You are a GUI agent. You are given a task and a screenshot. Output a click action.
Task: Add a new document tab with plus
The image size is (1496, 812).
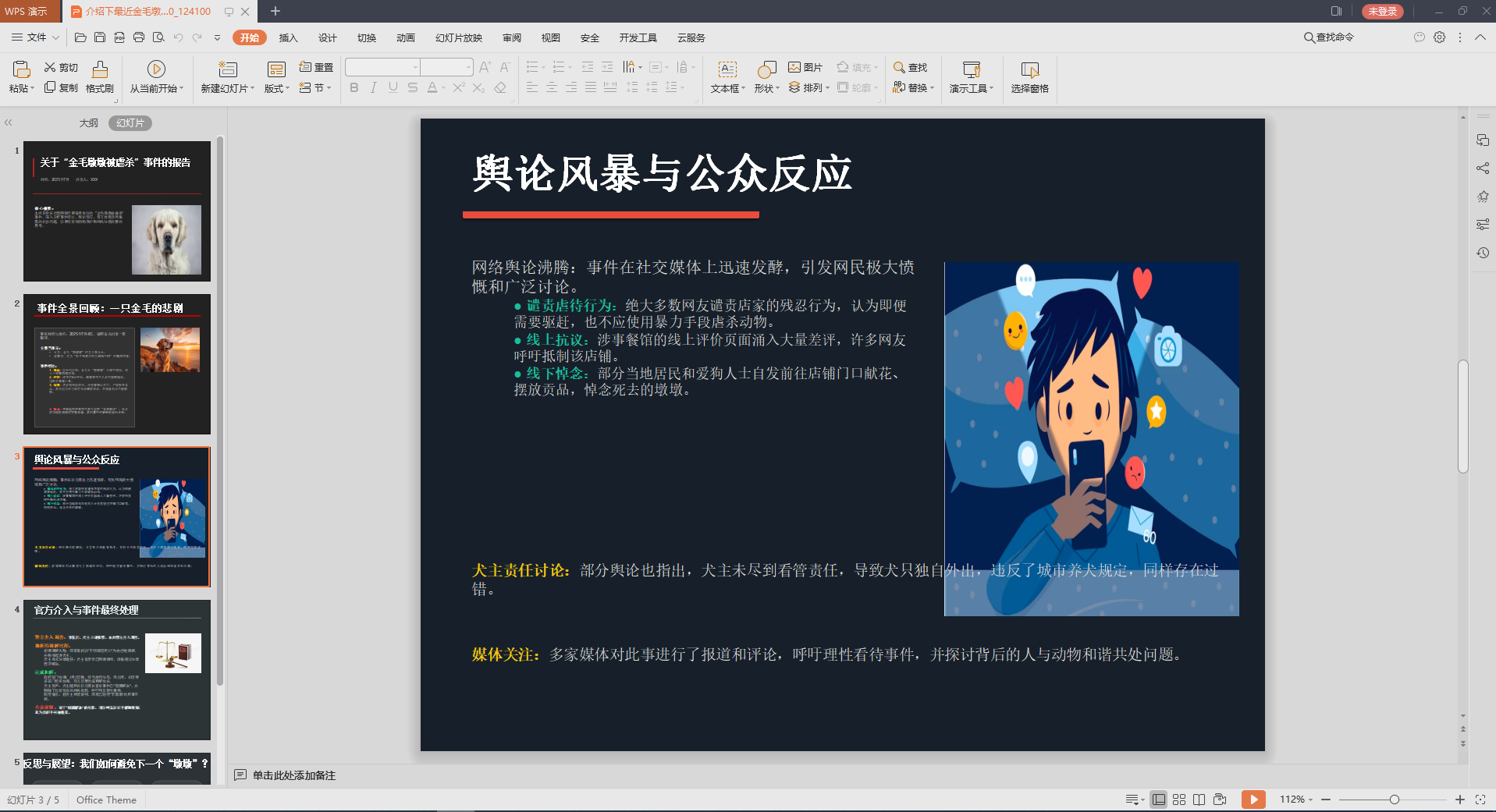(x=275, y=11)
